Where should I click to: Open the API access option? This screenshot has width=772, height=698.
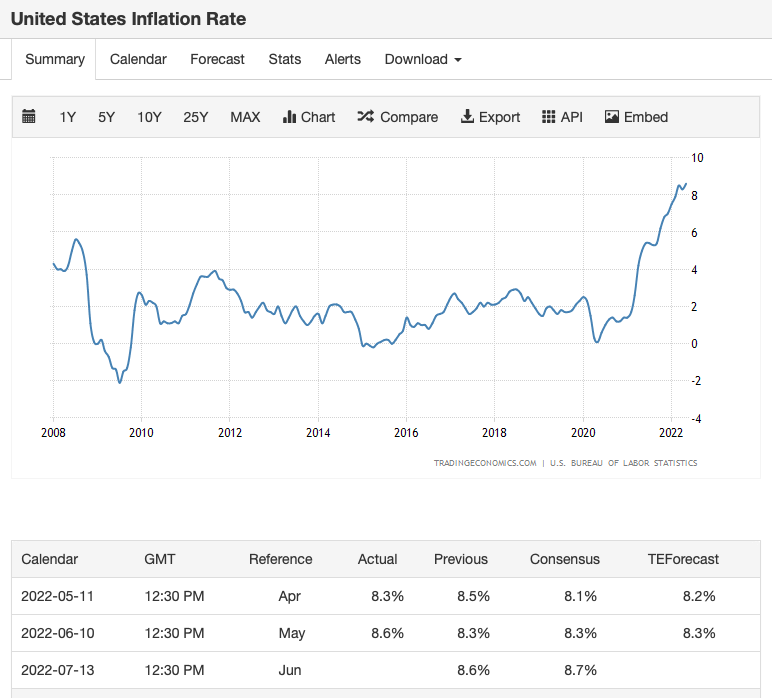coord(562,117)
